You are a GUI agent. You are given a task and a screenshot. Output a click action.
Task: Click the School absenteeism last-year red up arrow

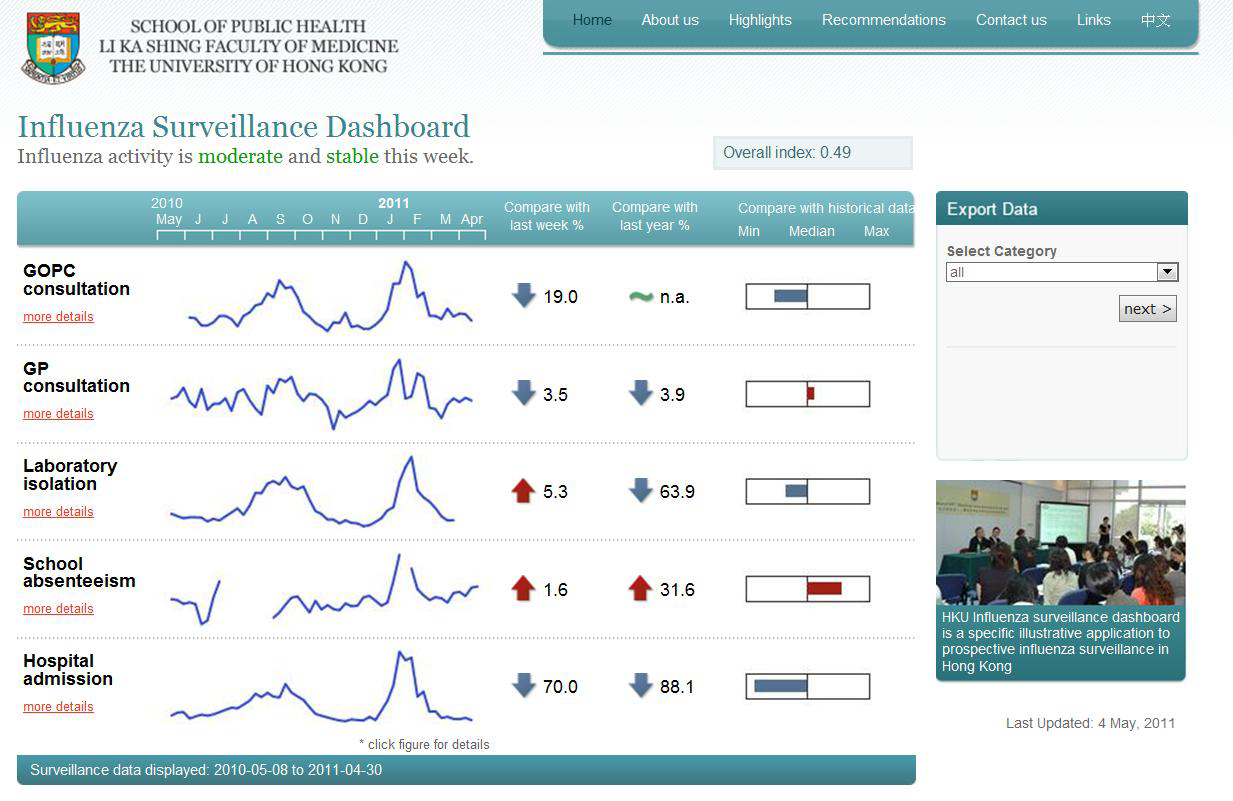(x=641, y=589)
